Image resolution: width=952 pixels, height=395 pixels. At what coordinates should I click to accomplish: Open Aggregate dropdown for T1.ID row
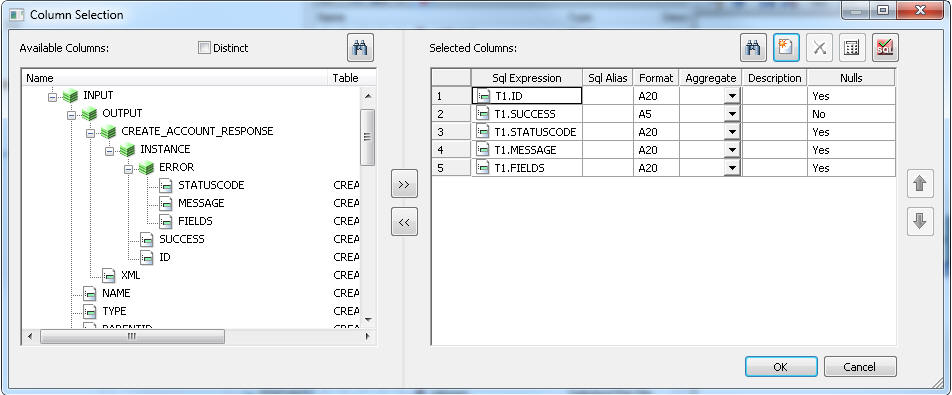[732, 96]
